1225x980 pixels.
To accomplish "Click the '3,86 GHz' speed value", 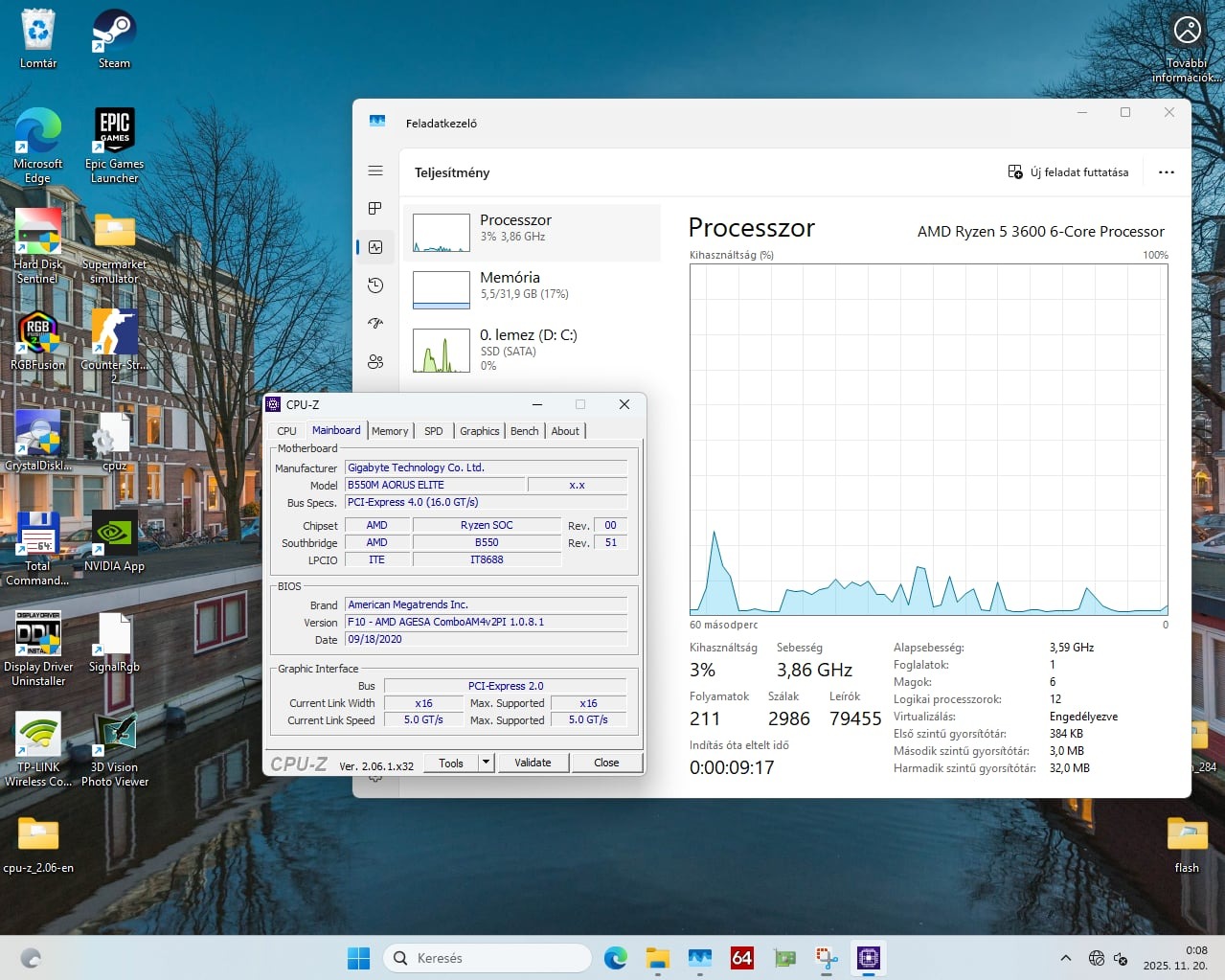I will click(814, 670).
